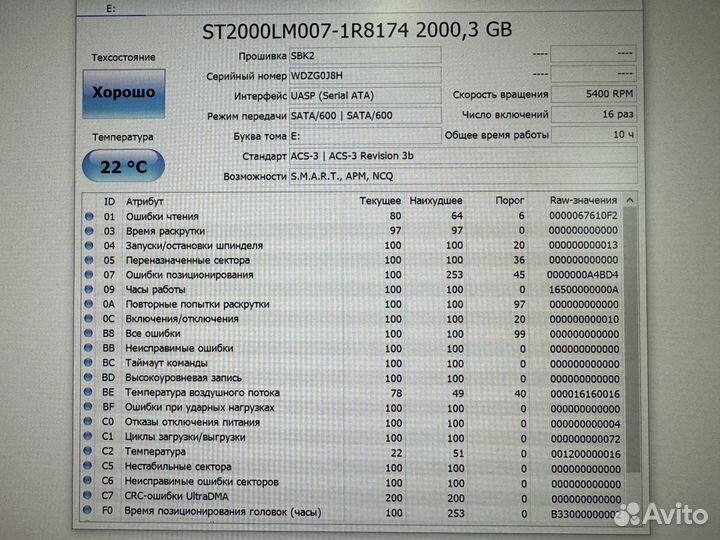Click the serial number field WDZG0J8H

pos(365,75)
